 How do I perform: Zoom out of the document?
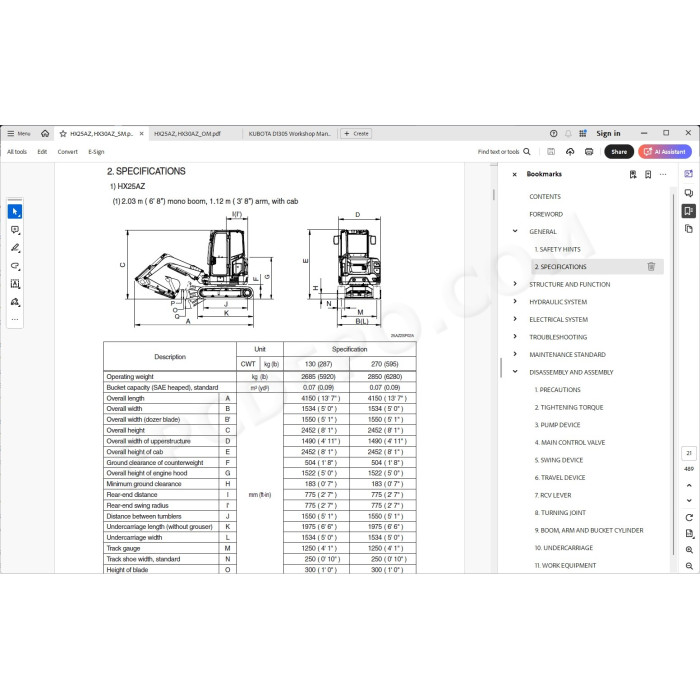pyautogui.click(x=689, y=566)
